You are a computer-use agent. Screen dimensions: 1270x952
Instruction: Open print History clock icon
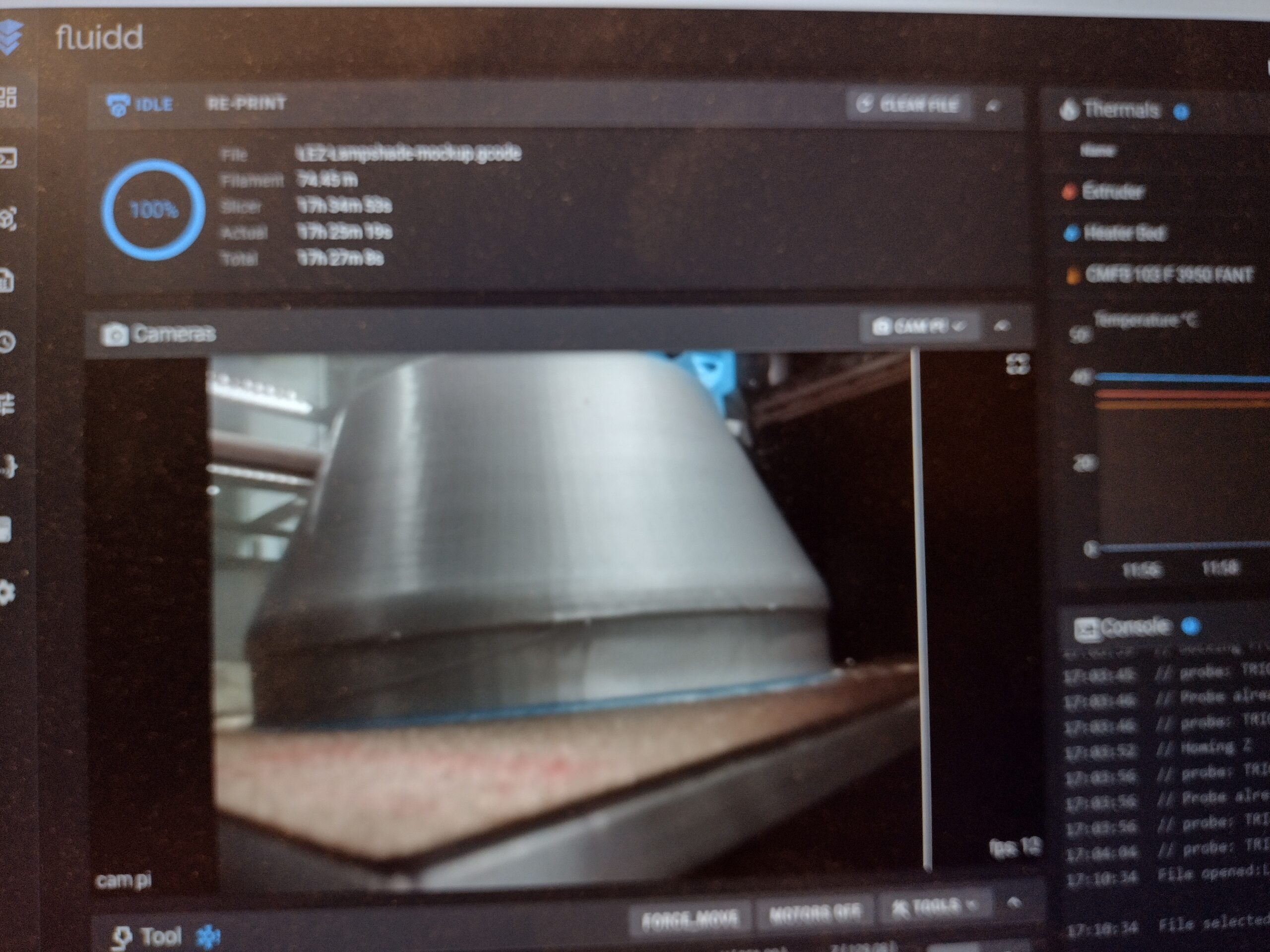click(7, 342)
